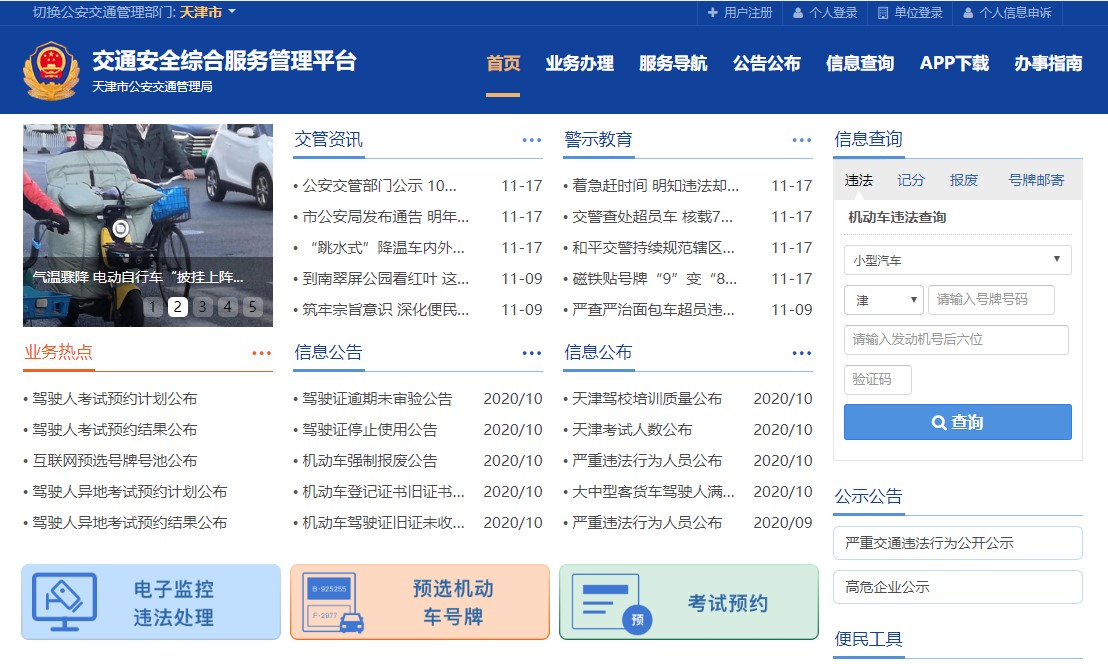Open the 高危企业公示 link
The image size is (1108, 664).
point(956,587)
